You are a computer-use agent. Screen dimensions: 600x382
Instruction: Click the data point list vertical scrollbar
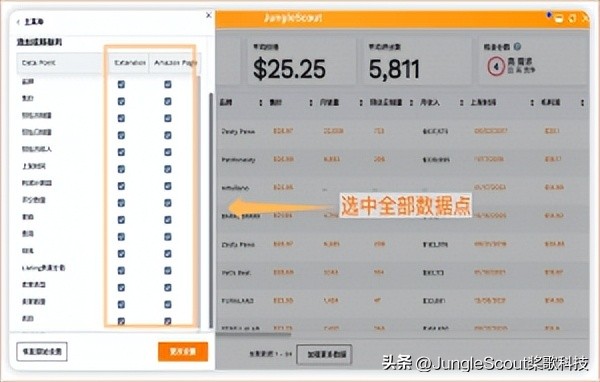(x=211, y=210)
